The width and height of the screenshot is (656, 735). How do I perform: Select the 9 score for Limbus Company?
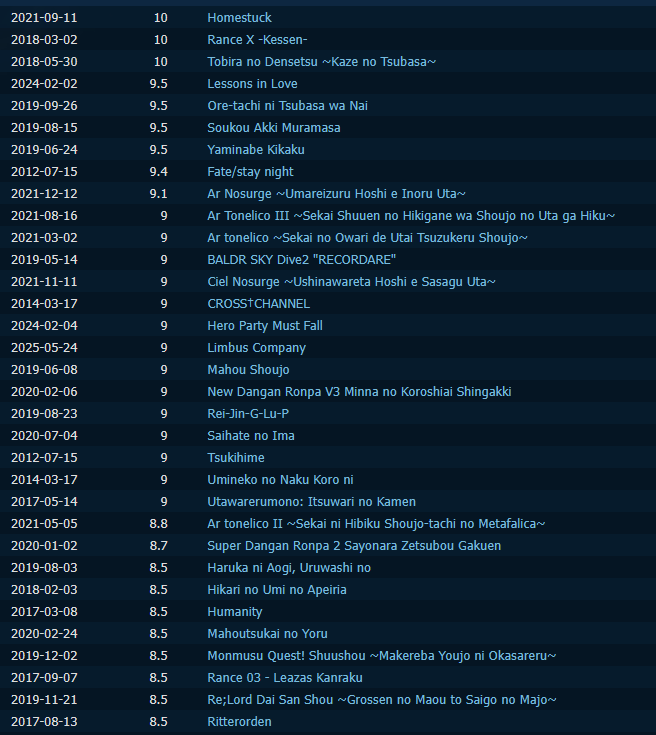point(164,348)
